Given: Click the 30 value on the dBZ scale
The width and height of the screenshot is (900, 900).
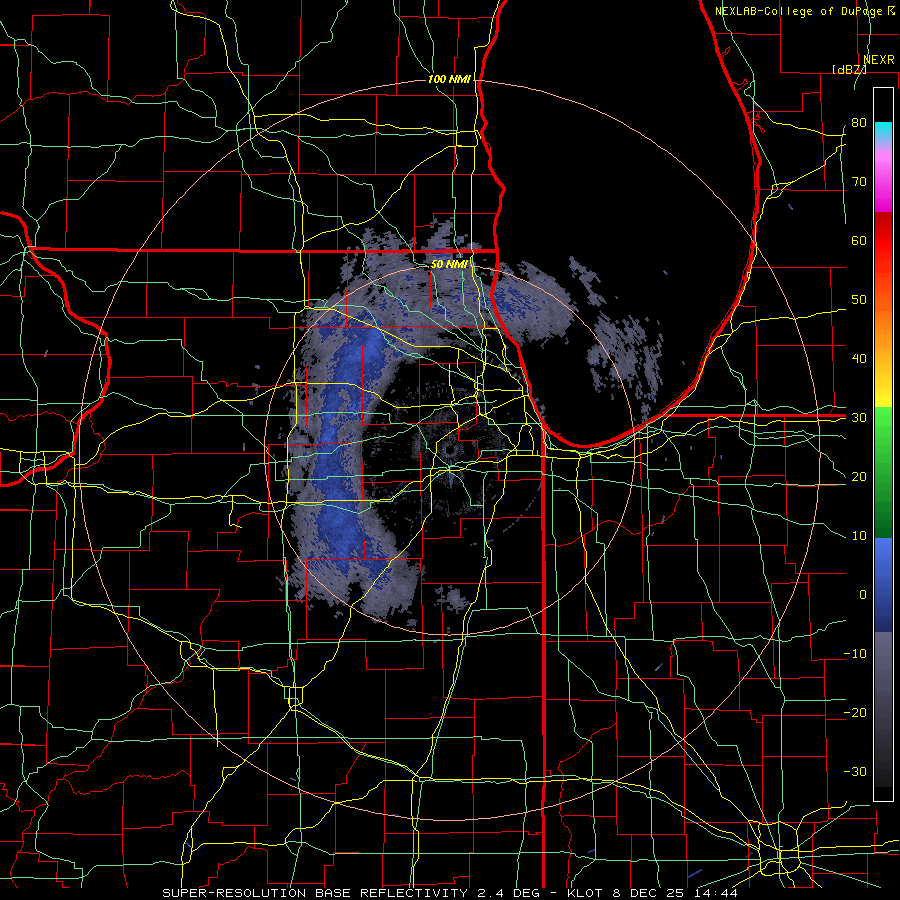Looking at the screenshot, I should coord(859,418).
